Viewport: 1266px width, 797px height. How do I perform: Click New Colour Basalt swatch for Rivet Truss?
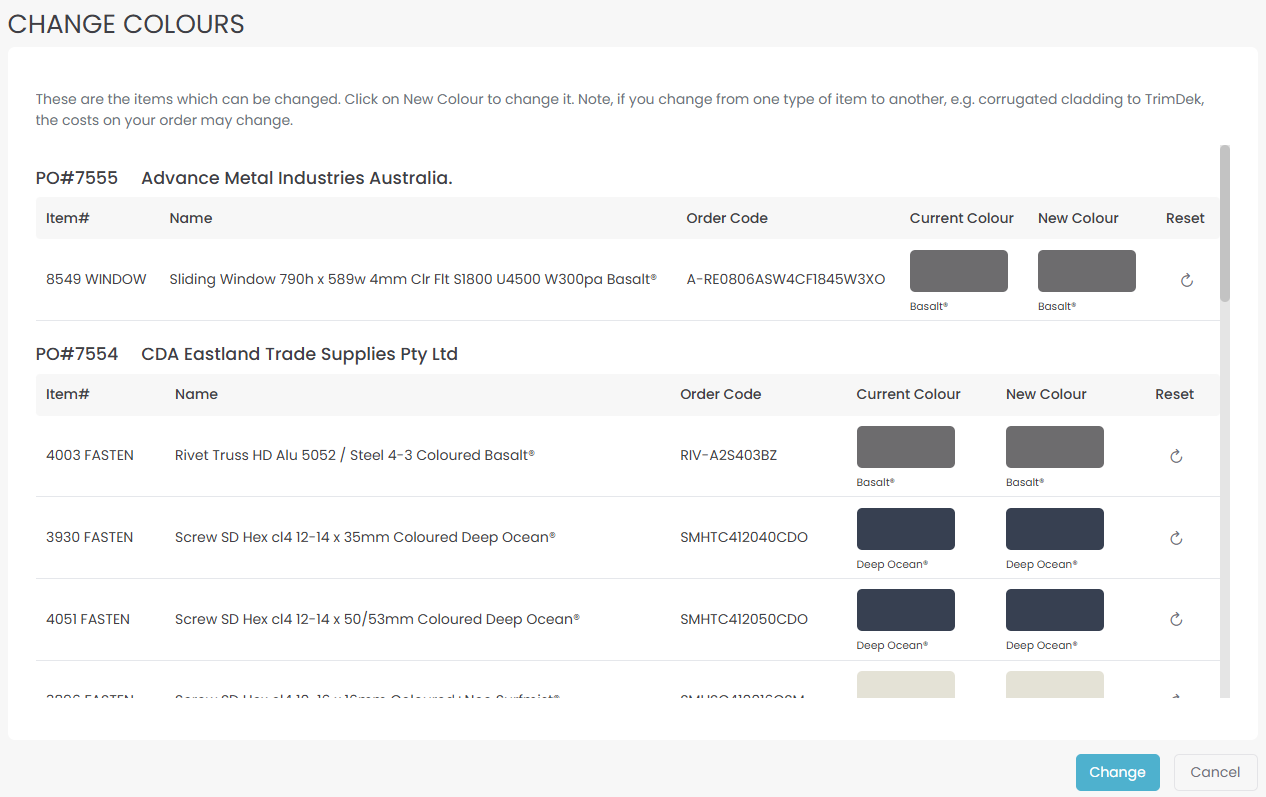pos(1054,447)
